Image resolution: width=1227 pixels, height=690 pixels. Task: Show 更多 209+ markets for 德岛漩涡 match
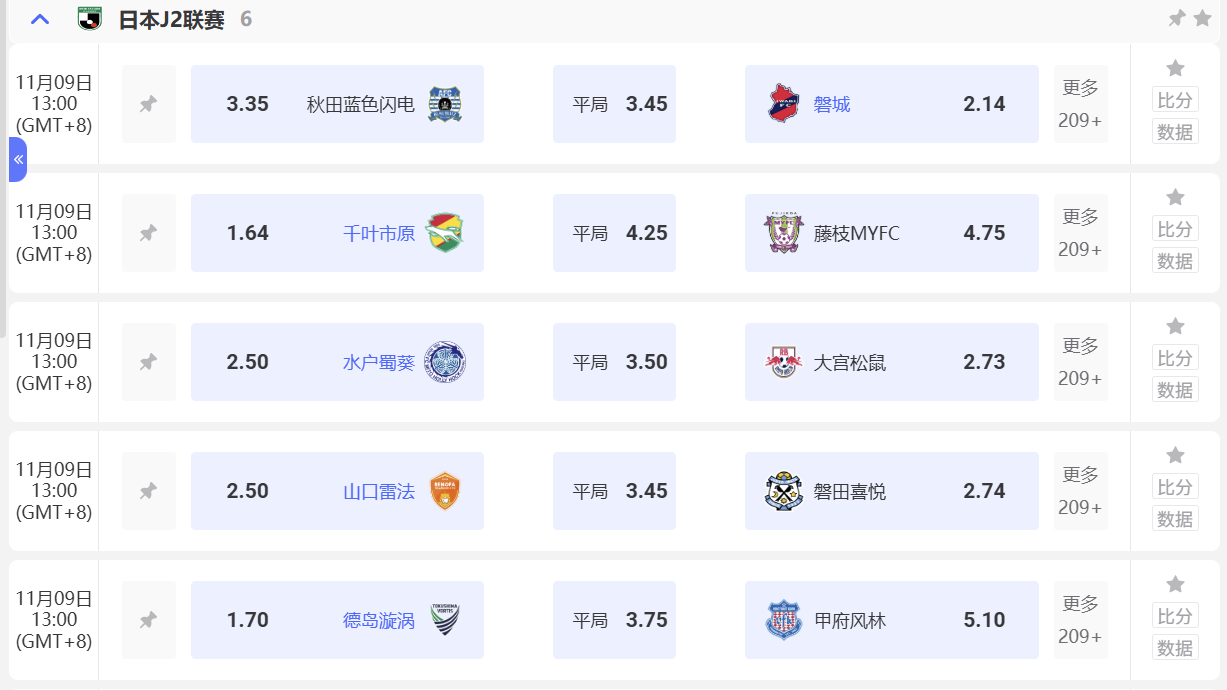[x=1080, y=620]
